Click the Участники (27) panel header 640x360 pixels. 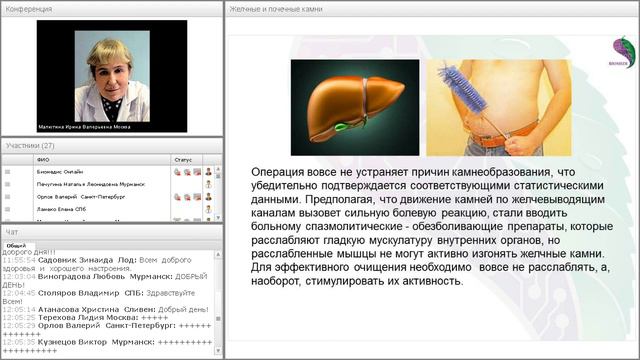[112, 146]
